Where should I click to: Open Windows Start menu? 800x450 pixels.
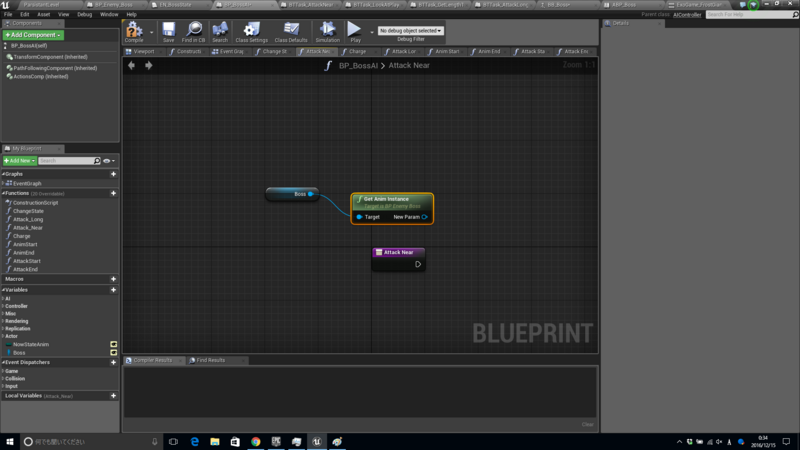coord(10,441)
